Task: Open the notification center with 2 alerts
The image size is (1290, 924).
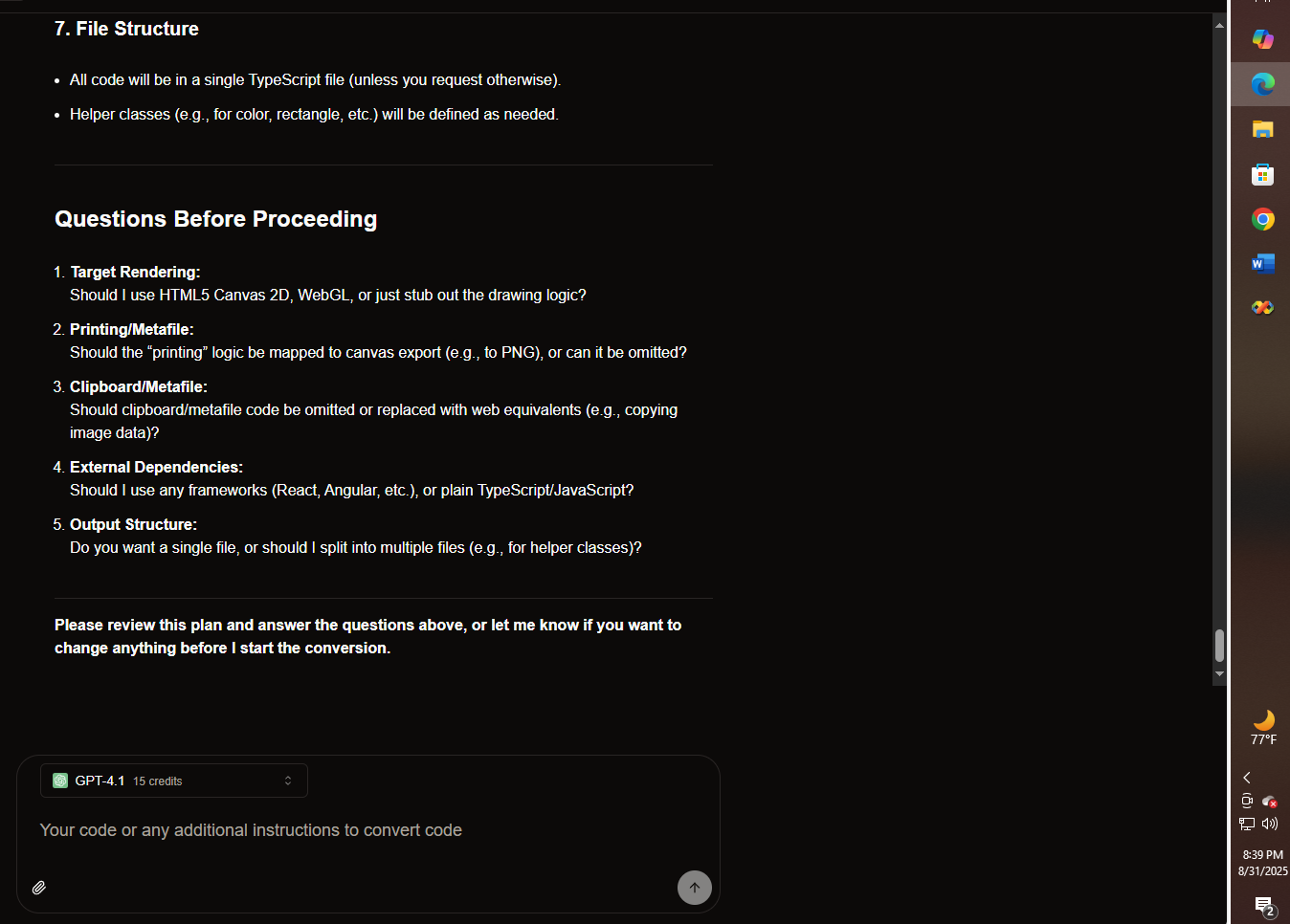Action: coord(1264,905)
